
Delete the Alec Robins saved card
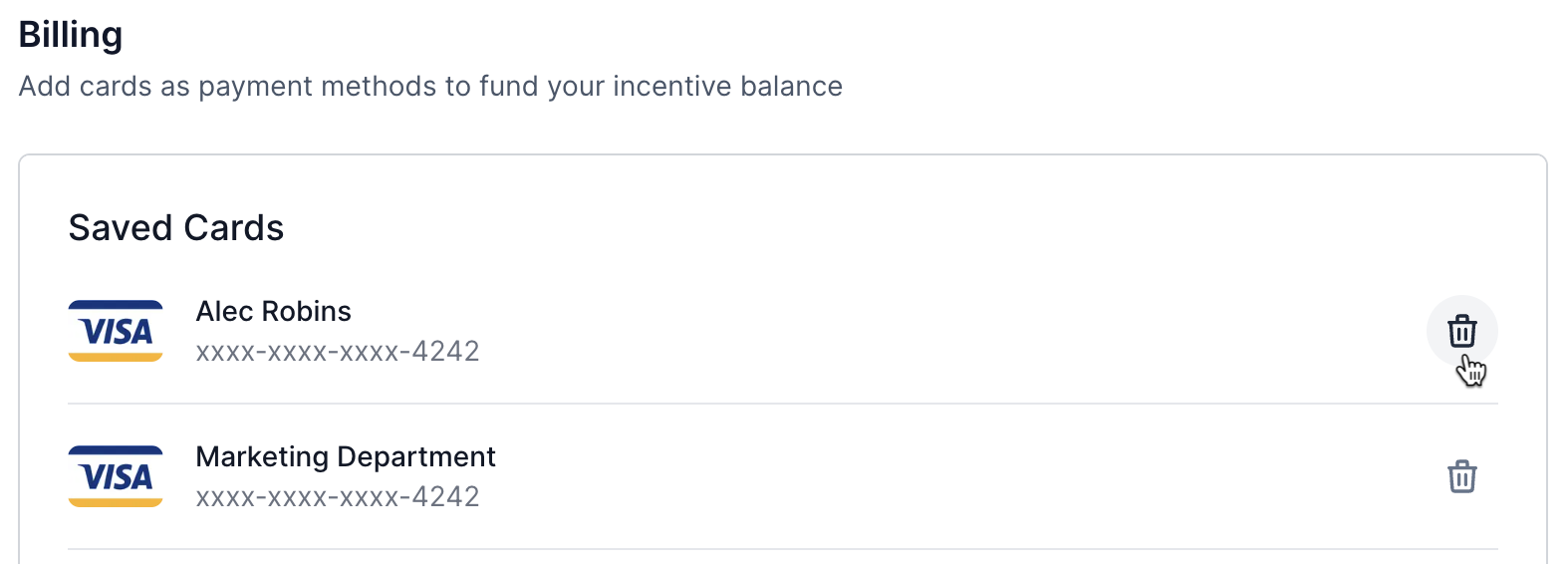1461,331
